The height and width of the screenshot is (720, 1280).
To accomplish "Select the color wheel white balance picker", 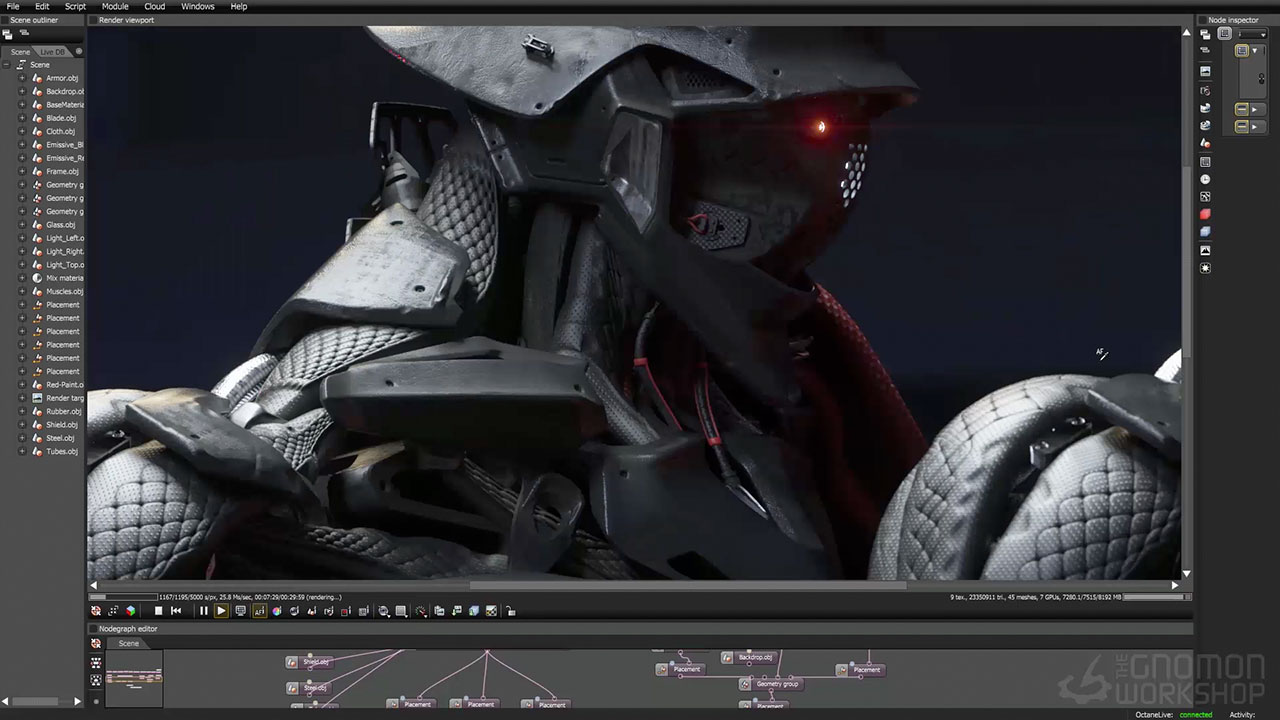I will tap(276, 611).
